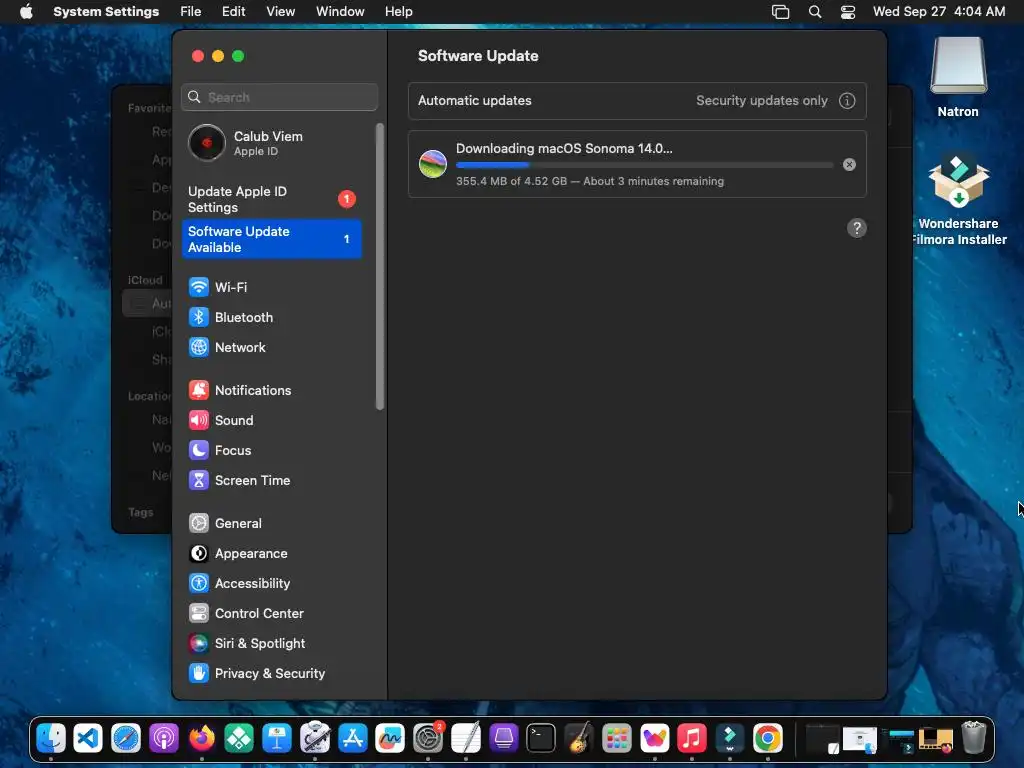1024x768 pixels.
Task: Open Finder from the dock
Action: click(x=50, y=739)
